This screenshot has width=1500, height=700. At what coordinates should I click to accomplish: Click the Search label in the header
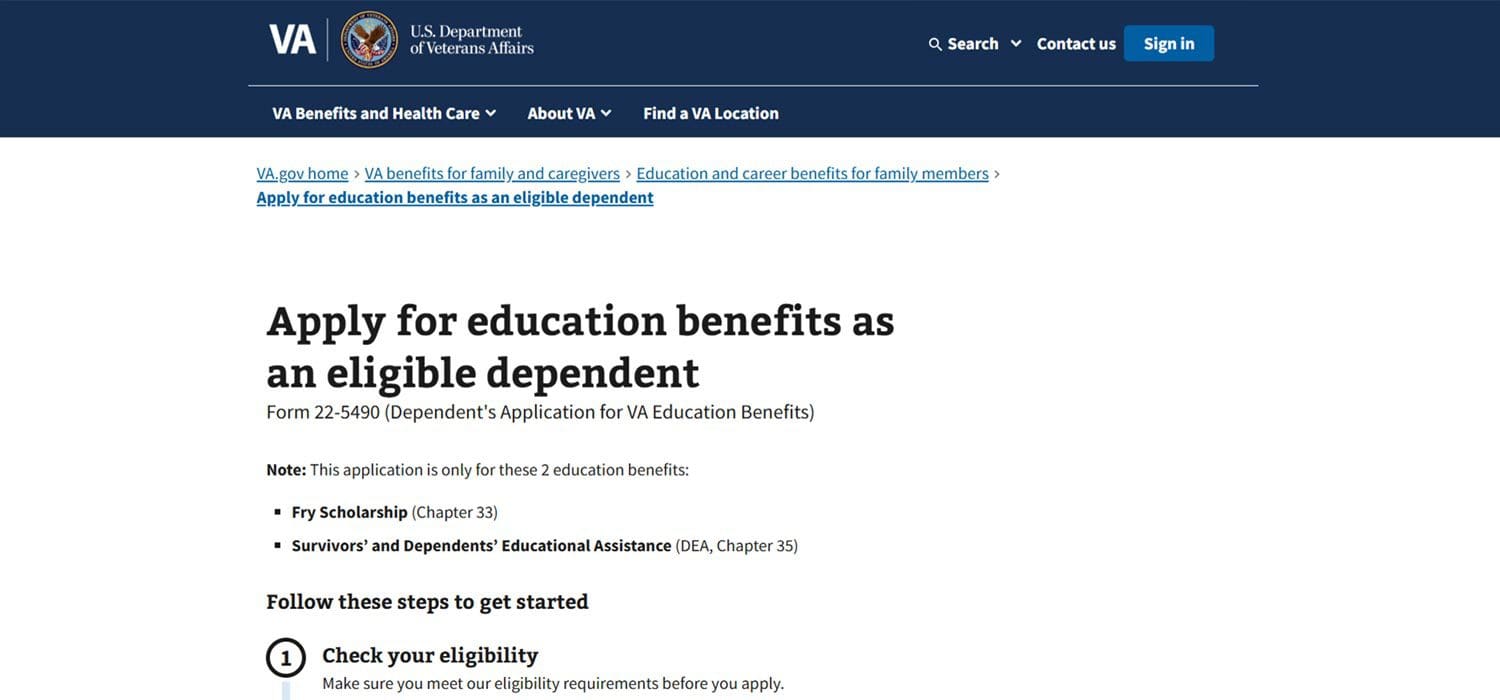973,44
